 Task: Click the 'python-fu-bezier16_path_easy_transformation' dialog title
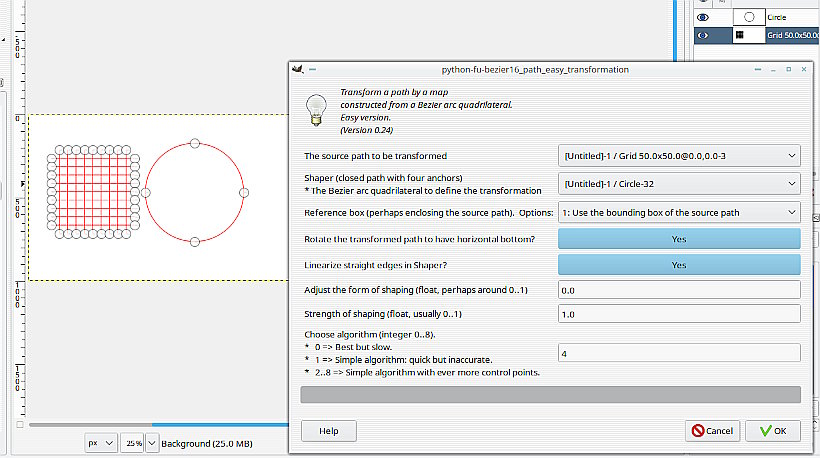pyautogui.click(x=535, y=70)
